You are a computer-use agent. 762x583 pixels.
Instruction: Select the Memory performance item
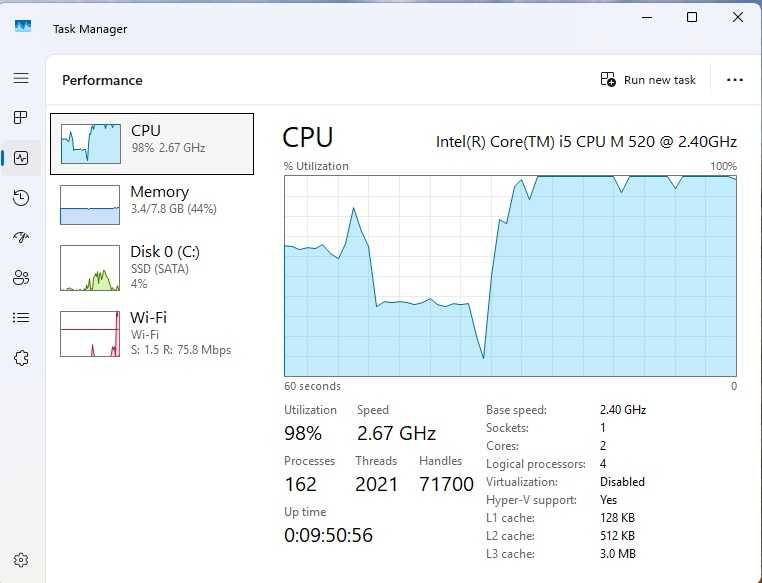pyautogui.click(x=152, y=204)
